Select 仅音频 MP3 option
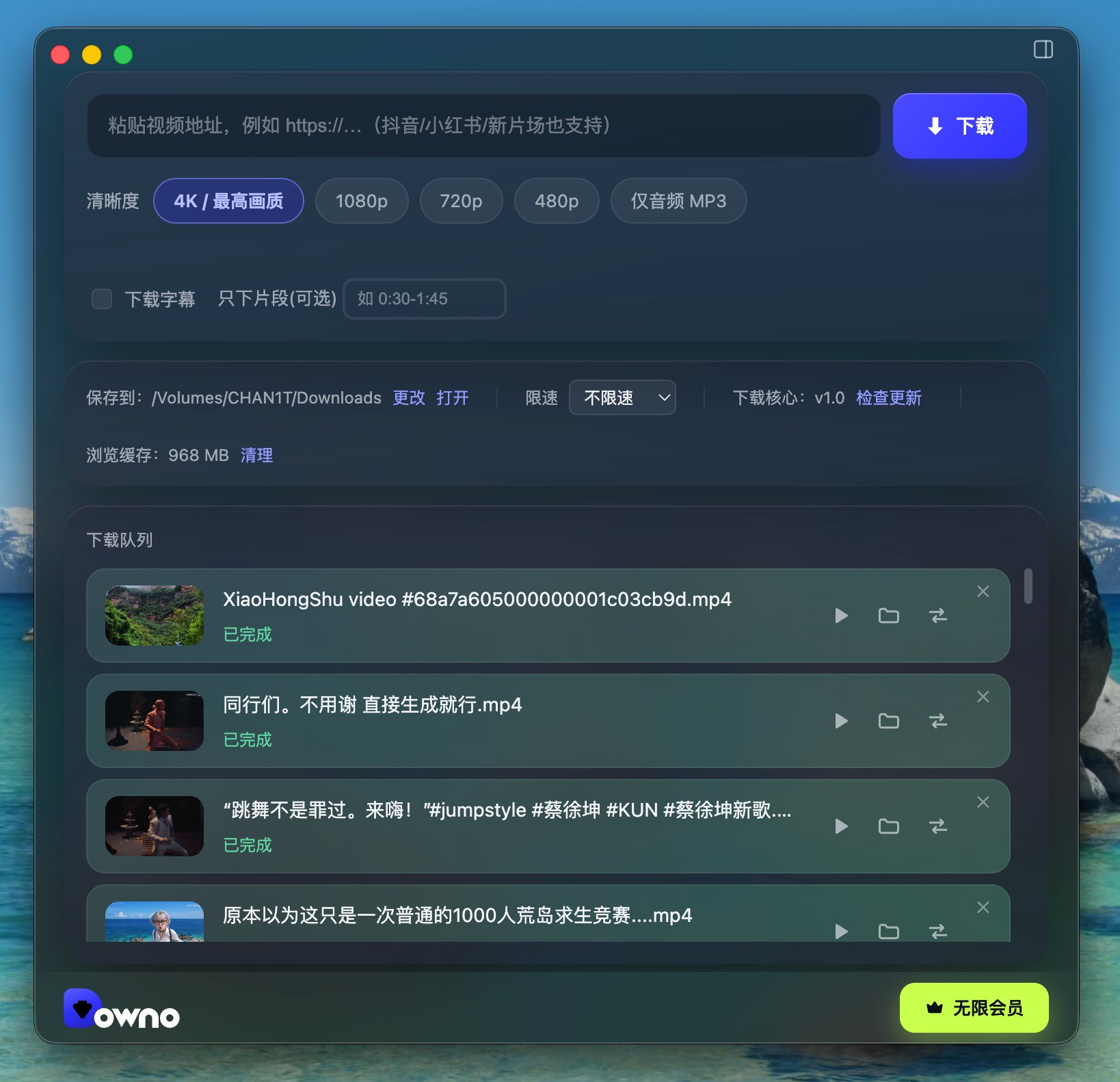This screenshot has height=1082, width=1120. (678, 201)
